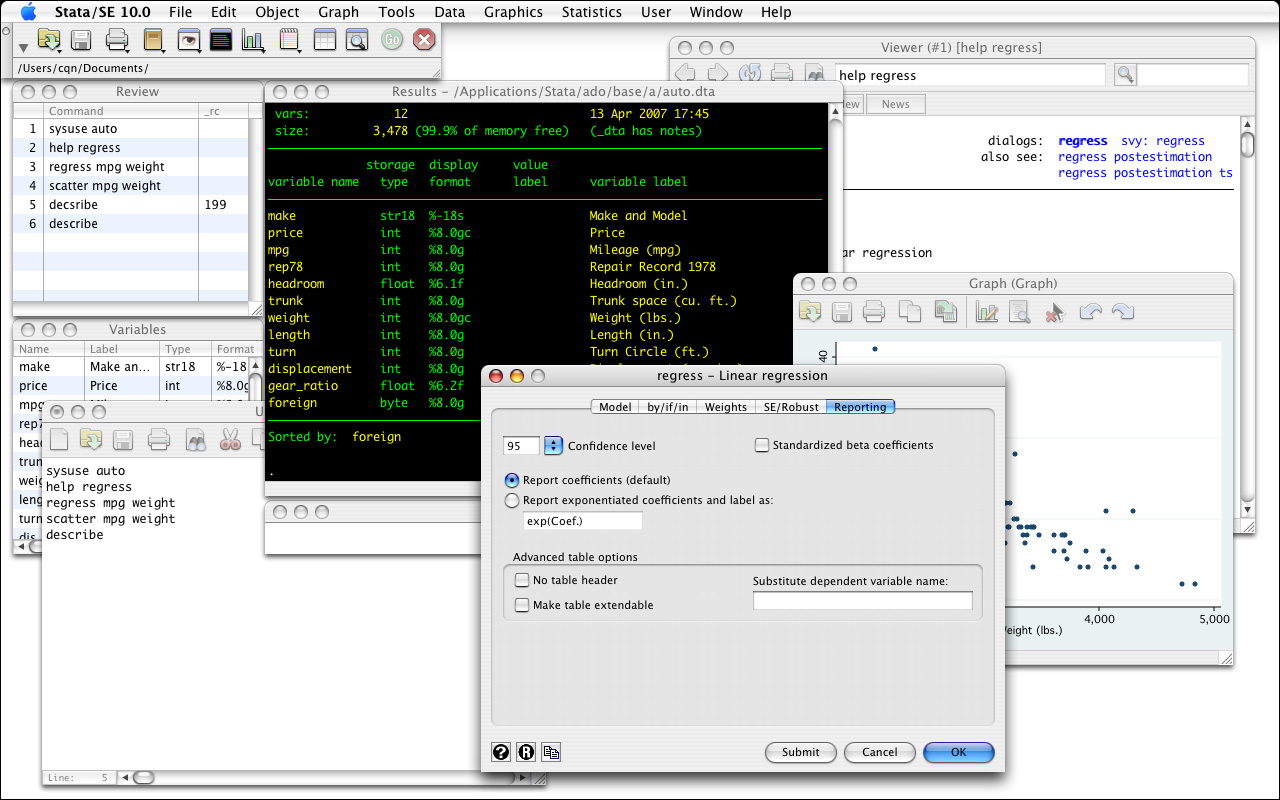Click the Substitute dependent variable name field

(x=862, y=601)
